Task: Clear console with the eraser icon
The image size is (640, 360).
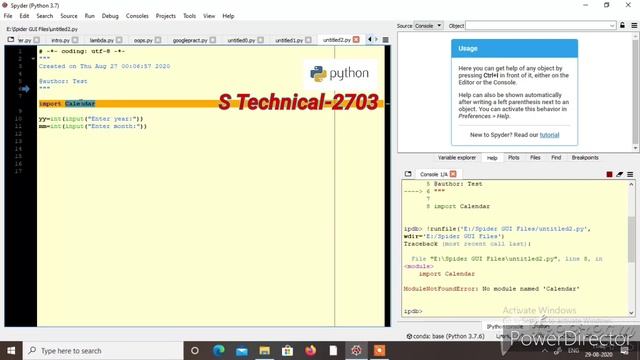Action: (620, 174)
